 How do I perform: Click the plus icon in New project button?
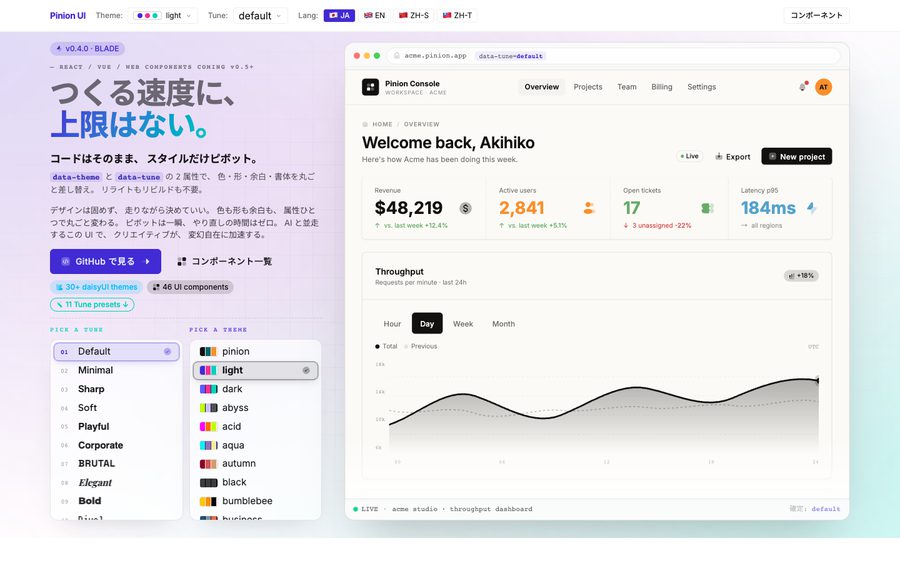tap(772, 156)
